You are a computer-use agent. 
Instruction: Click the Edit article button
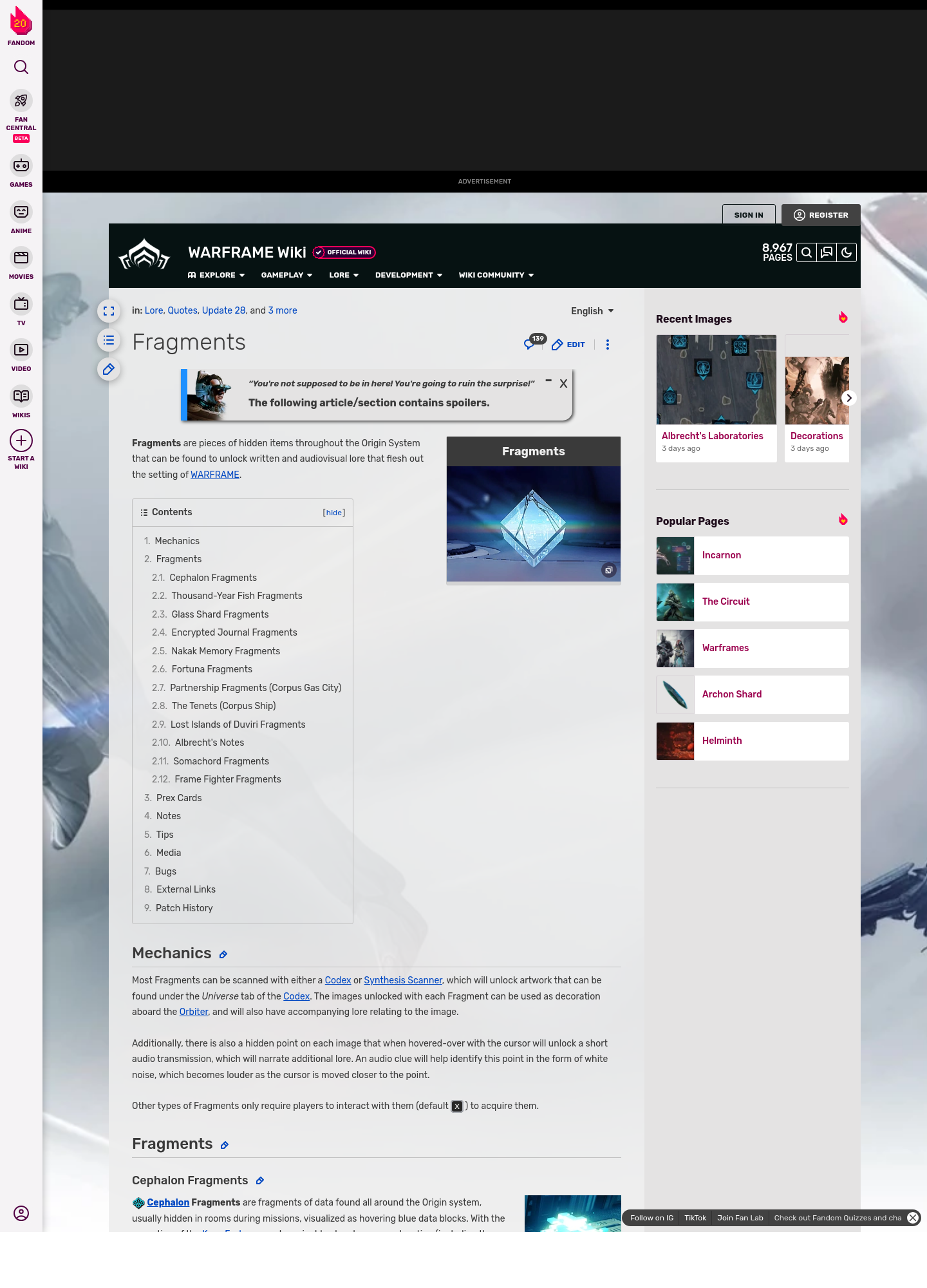click(x=568, y=345)
